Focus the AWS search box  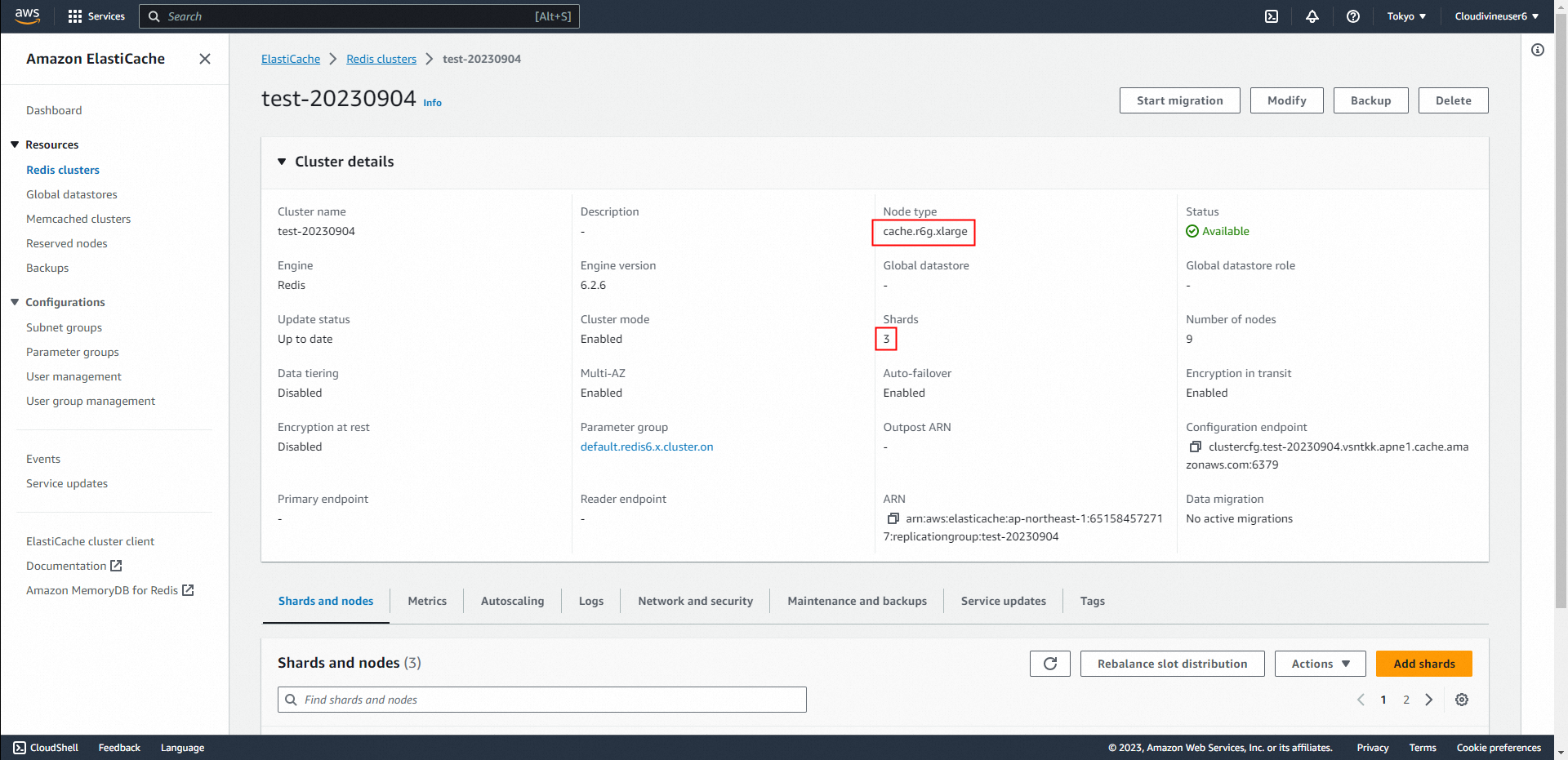359,16
